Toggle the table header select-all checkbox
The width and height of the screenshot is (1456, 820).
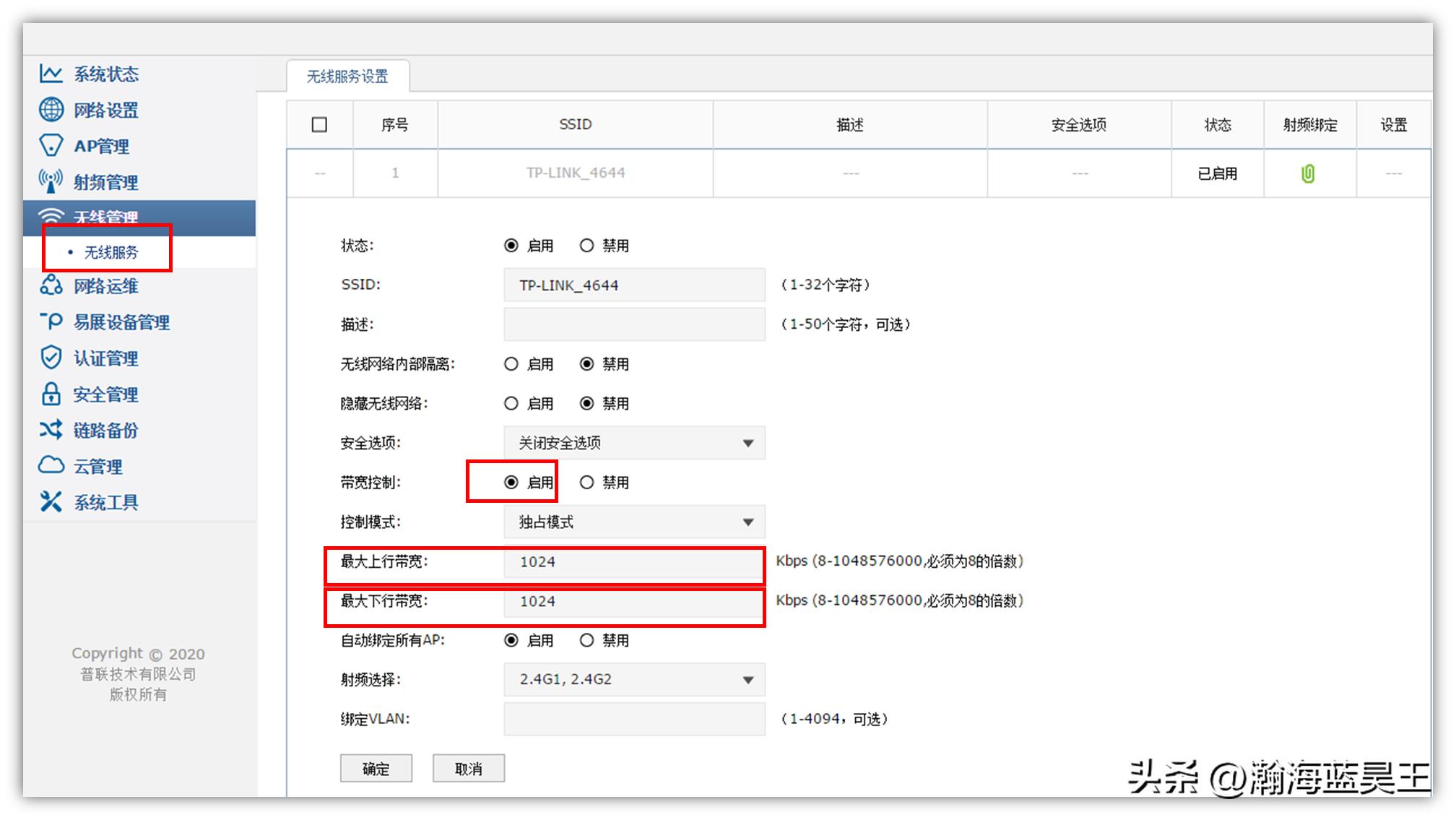[x=318, y=124]
